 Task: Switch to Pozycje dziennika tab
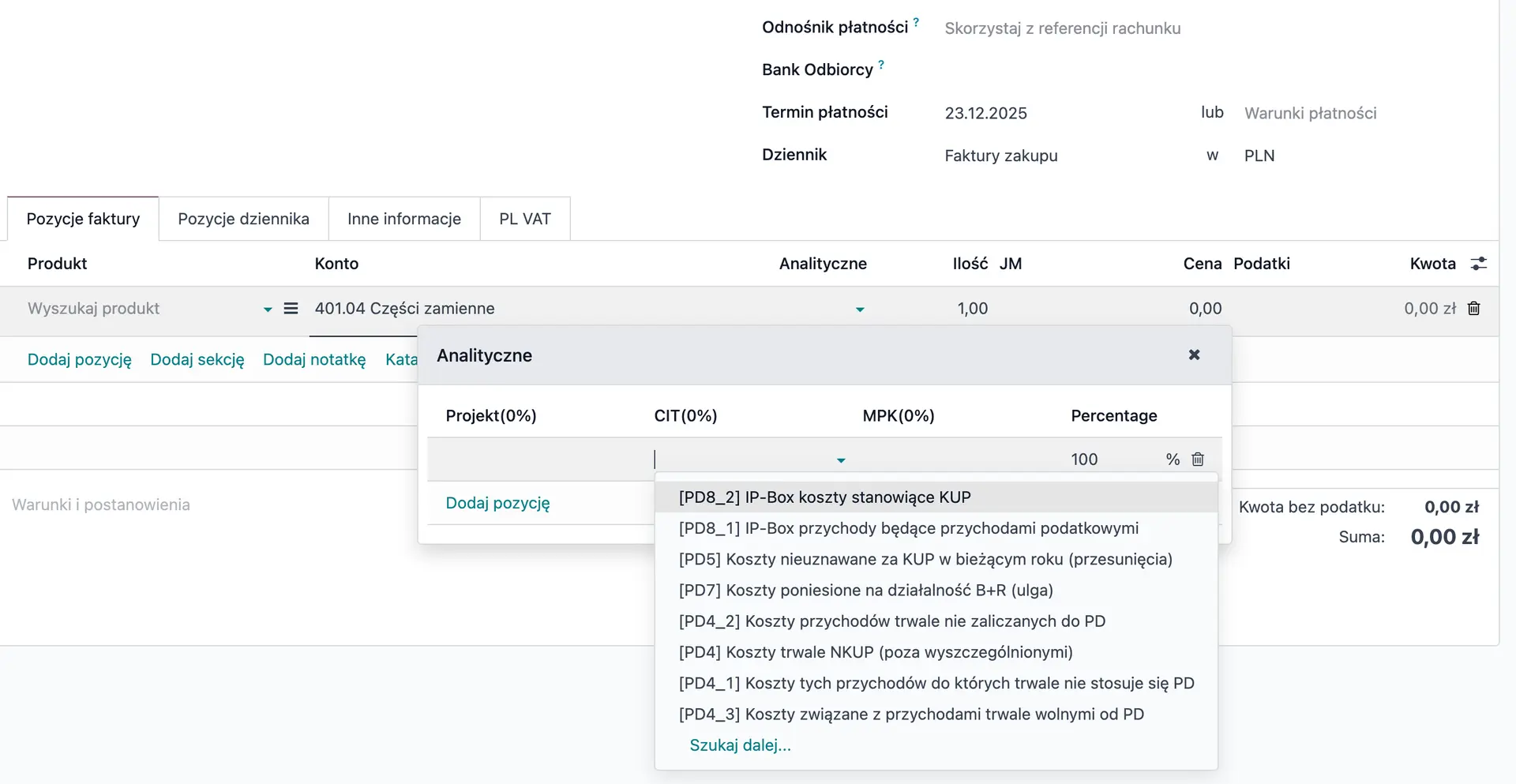click(243, 219)
